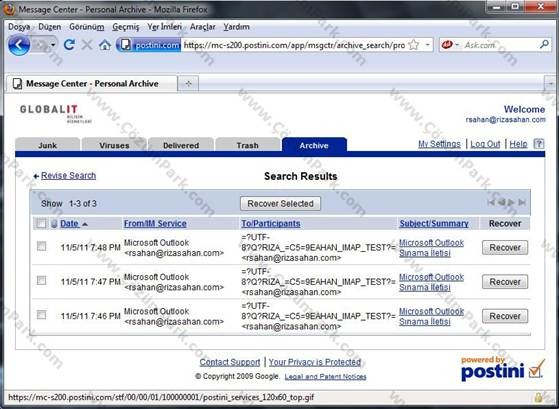Open the Dosya menu
The height and width of the screenshot is (409, 559).
point(19,27)
